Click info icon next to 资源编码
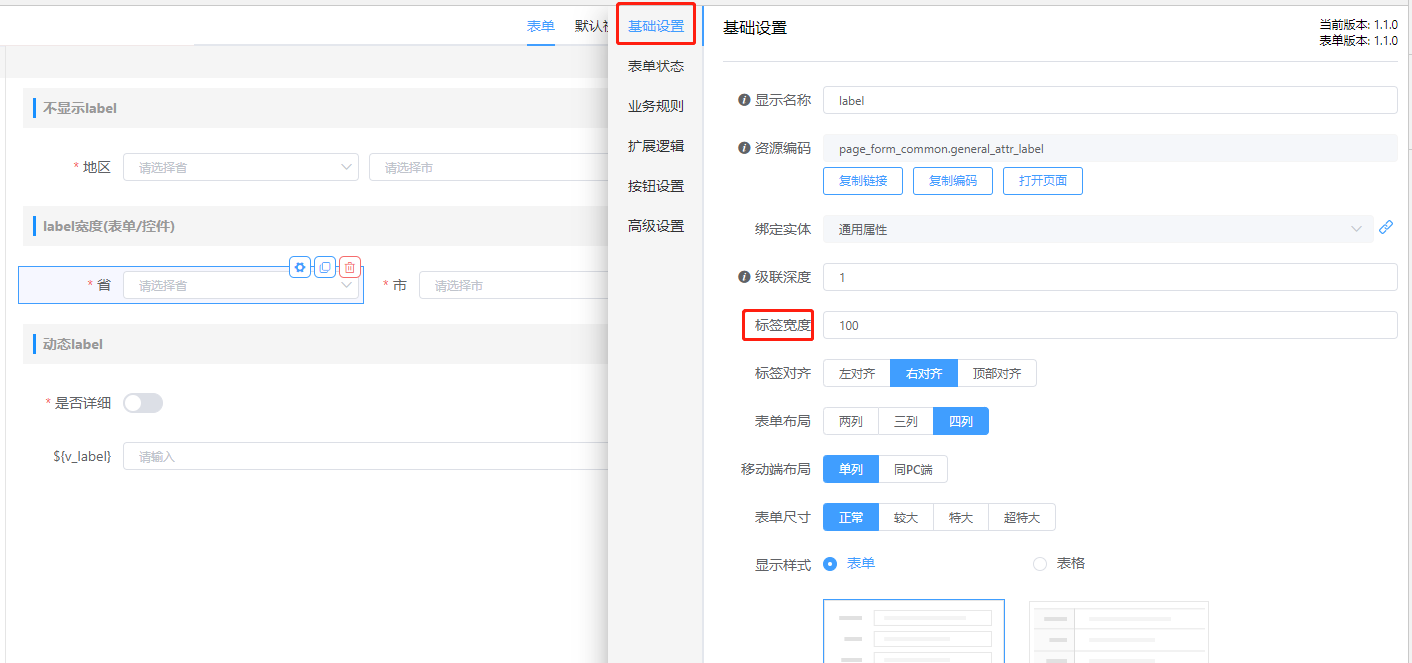This screenshot has width=1412, height=663. tap(744, 148)
